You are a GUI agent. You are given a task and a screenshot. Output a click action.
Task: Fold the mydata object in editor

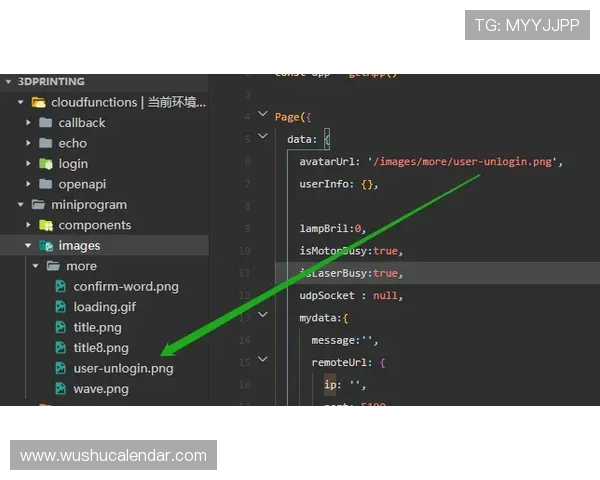pyautogui.click(x=263, y=315)
